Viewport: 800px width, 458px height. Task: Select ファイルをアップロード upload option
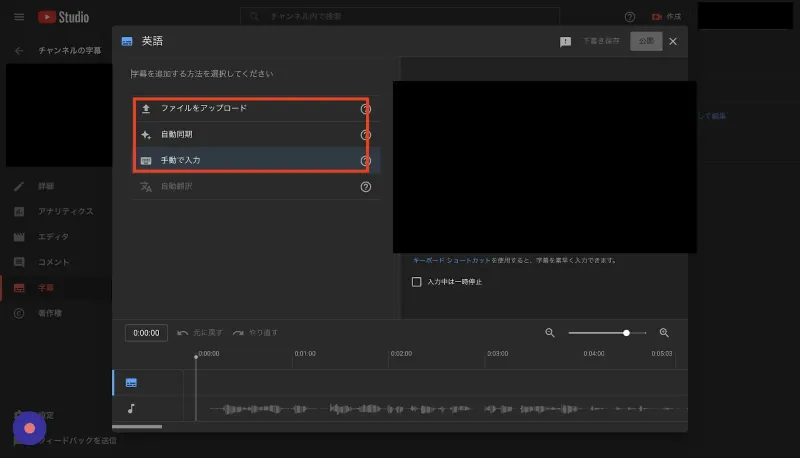tap(256, 108)
